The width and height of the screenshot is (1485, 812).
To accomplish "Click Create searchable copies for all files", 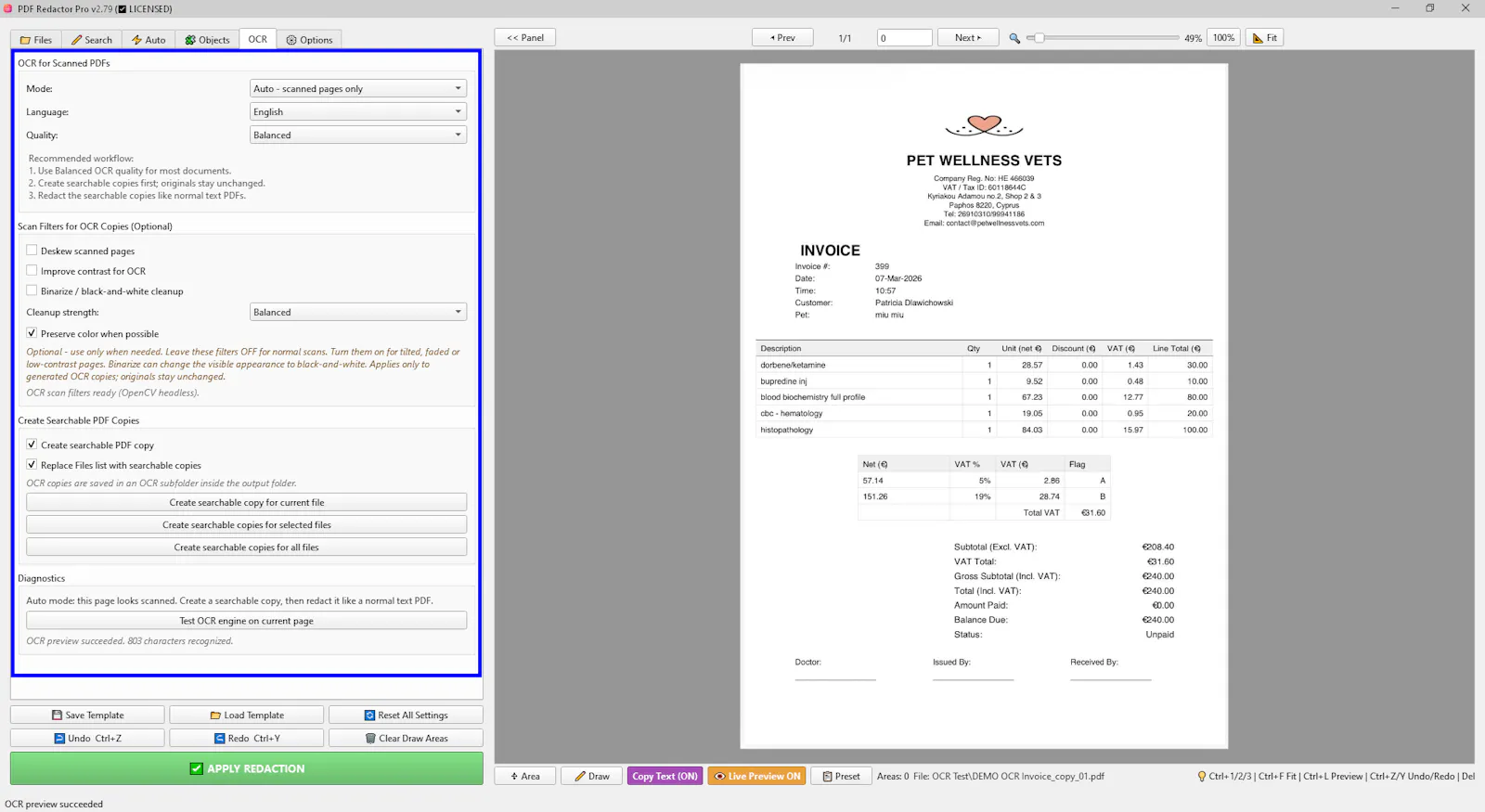I will click(x=246, y=548).
